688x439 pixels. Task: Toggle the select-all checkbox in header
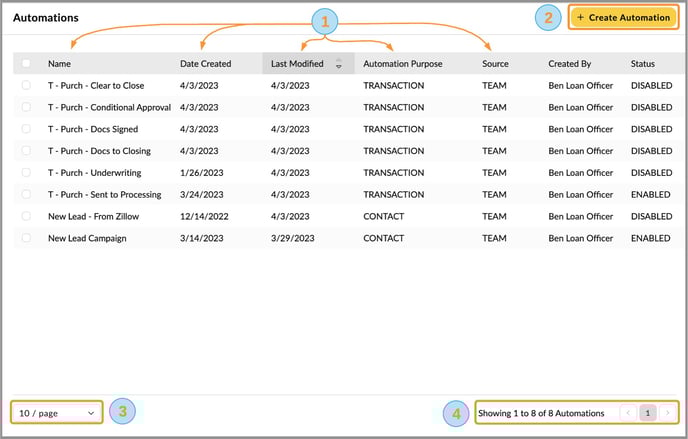(26, 63)
